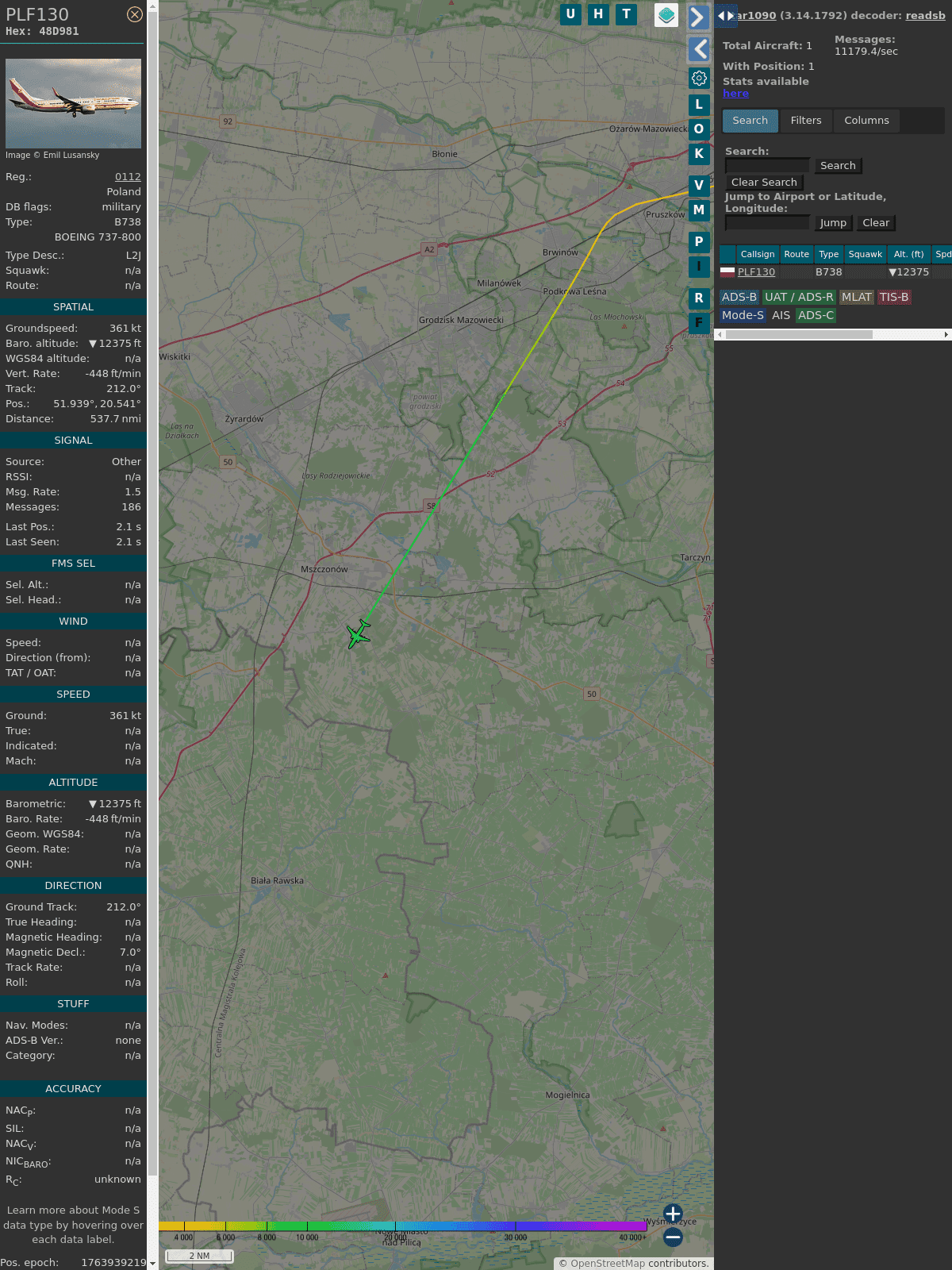Viewport: 952px width, 1270px height.
Task: Open the OpenStreetMap attribution link
Action: tap(608, 1264)
